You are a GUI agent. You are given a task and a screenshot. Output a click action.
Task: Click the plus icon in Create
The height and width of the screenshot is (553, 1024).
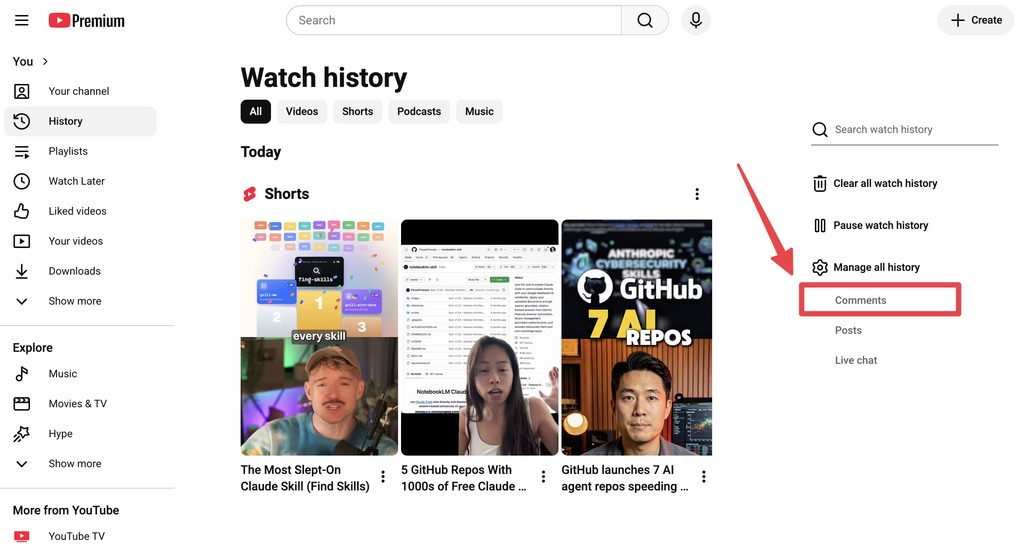point(957,20)
